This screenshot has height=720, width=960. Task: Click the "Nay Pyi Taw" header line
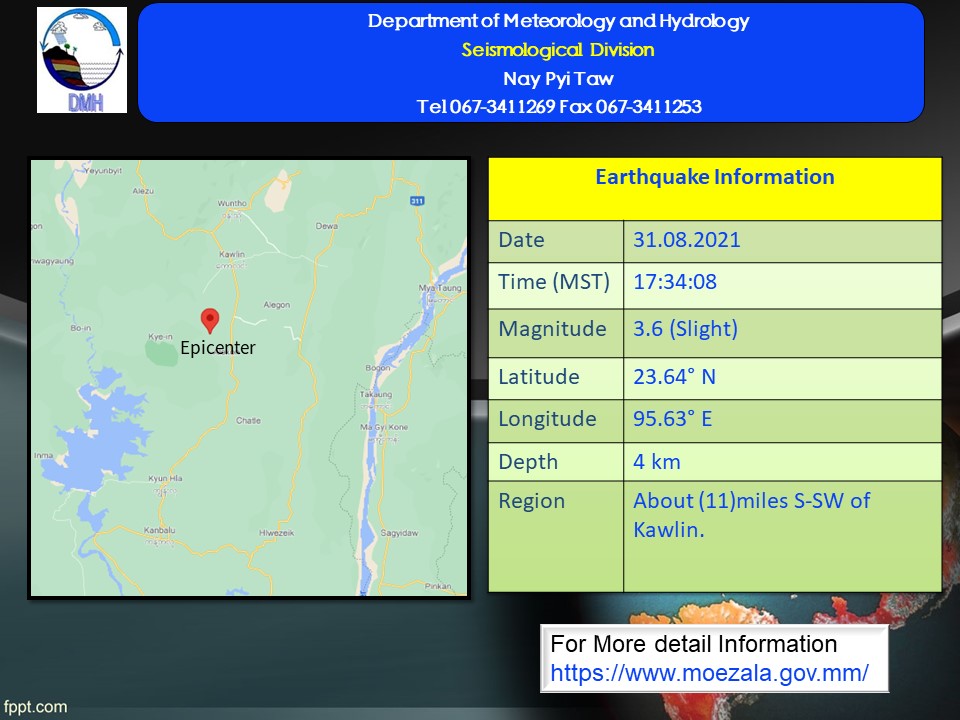[558, 78]
